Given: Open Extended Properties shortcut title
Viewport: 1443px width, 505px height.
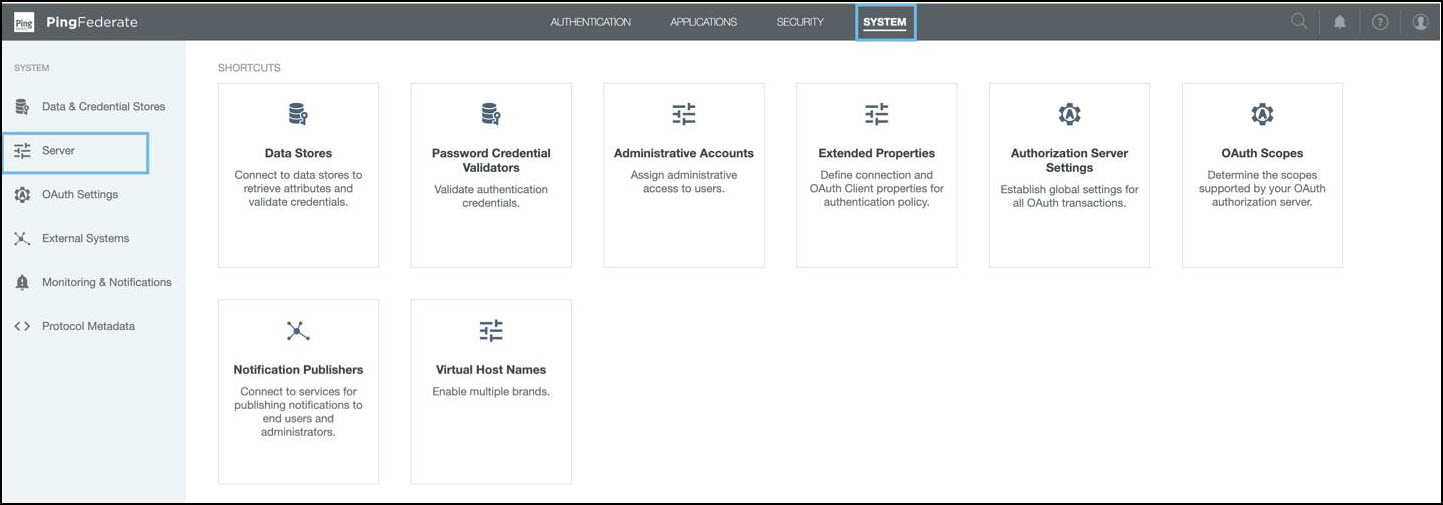Looking at the screenshot, I should 877,154.
